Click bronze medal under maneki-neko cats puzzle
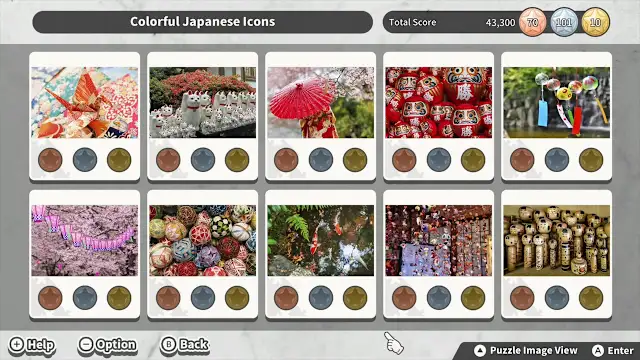The width and height of the screenshot is (640, 360). (168, 160)
